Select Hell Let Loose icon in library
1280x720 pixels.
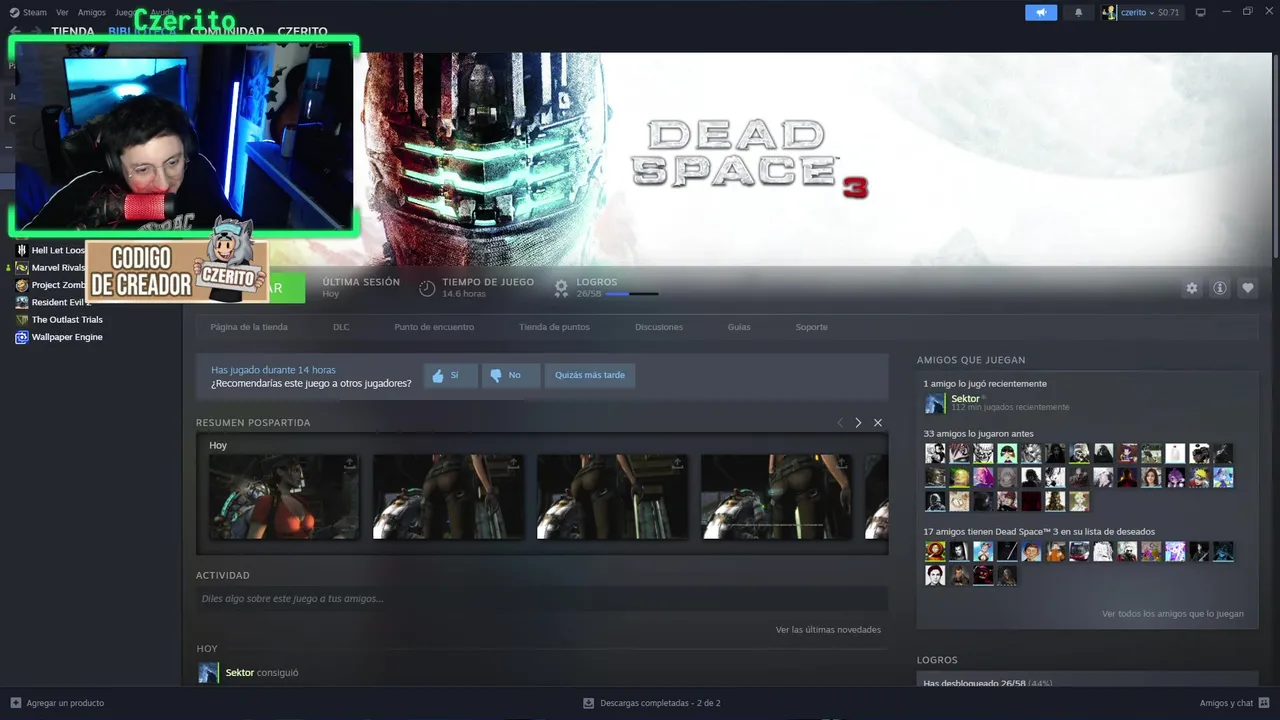(22, 250)
